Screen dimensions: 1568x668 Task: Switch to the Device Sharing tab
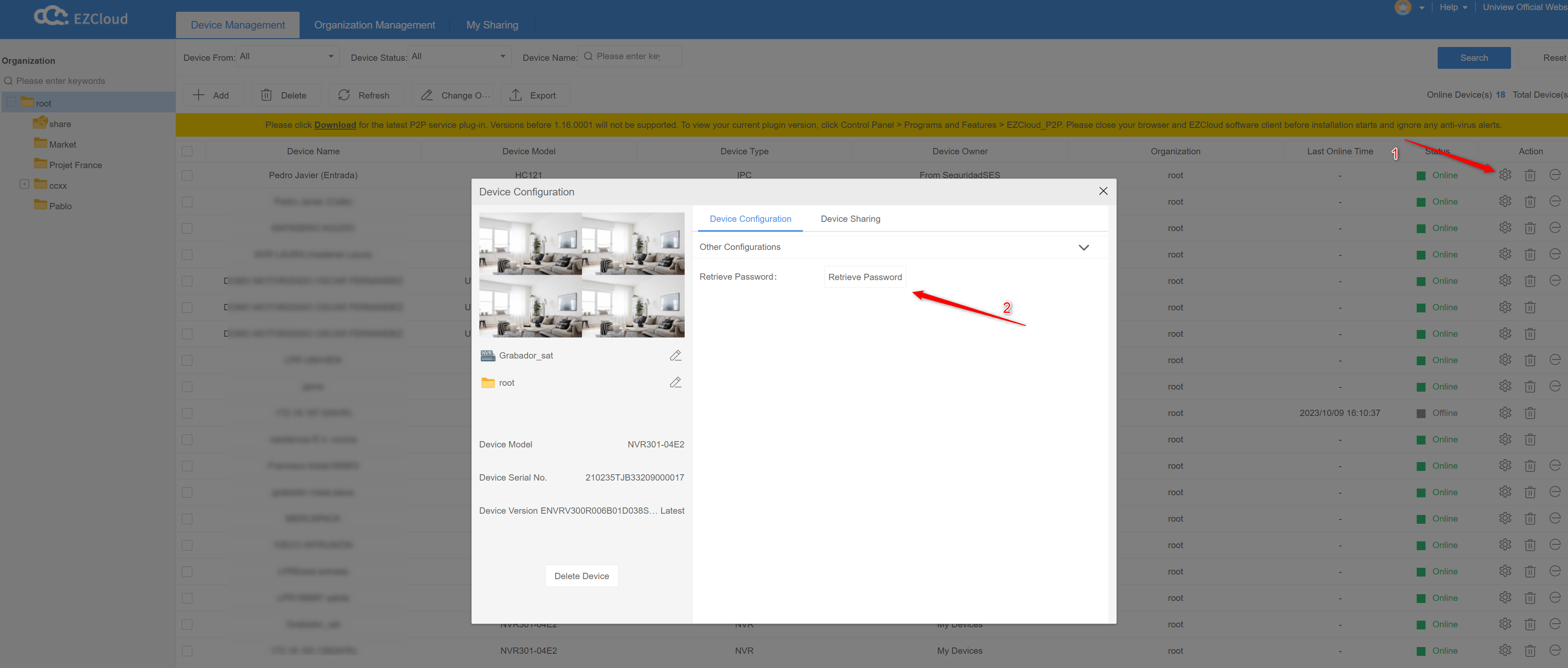pyautogui.click(x=850, y=218)
